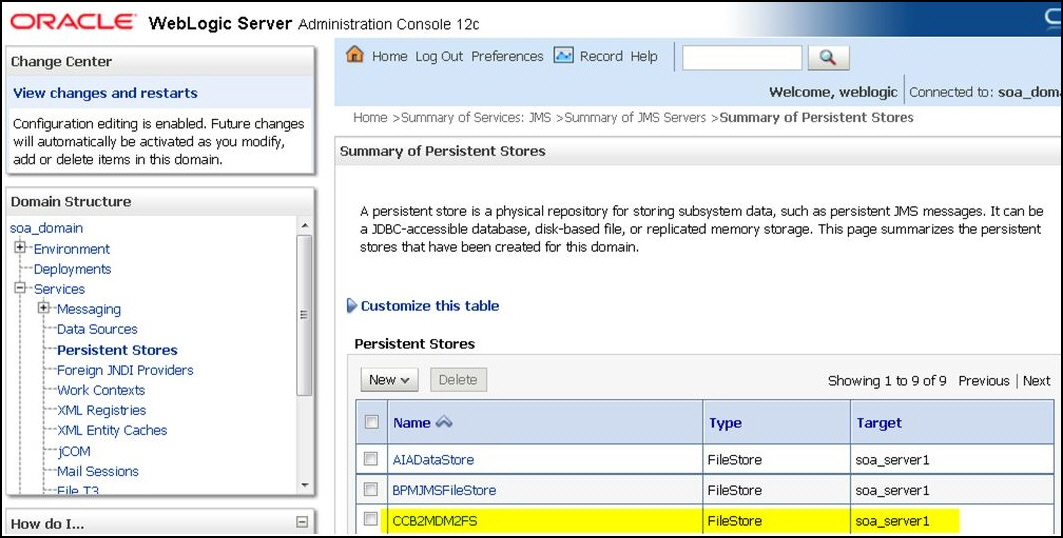The width and height of the screenshot is (1063, 538).
Task: Check the AIADataStore row checkbox
Action: (x=371, y=459)
